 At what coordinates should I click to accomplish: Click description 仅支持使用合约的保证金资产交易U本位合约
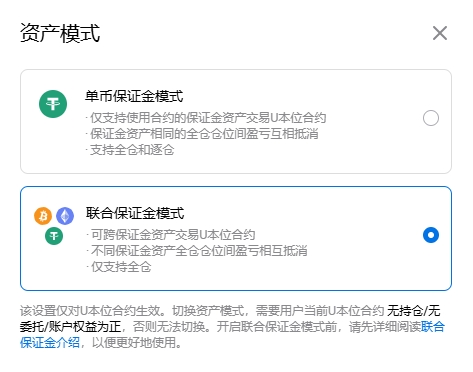(x=206, y=118)
